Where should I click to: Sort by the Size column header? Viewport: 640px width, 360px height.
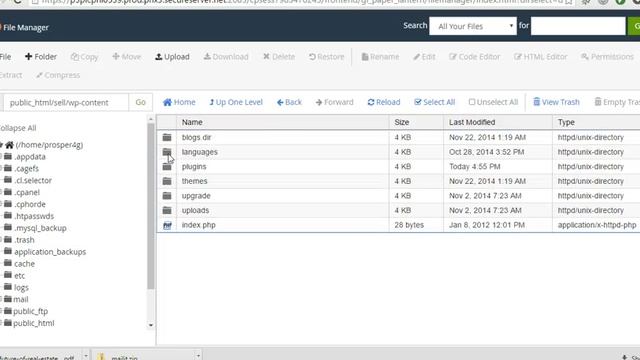tap(416, 122)
